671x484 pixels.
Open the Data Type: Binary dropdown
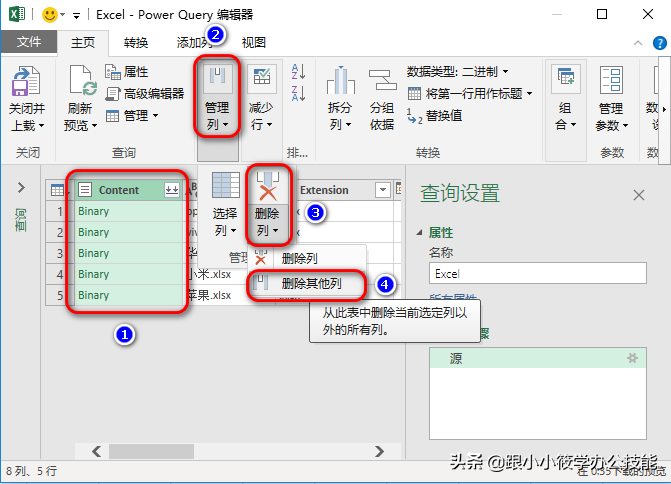click(x=458, y=71)
